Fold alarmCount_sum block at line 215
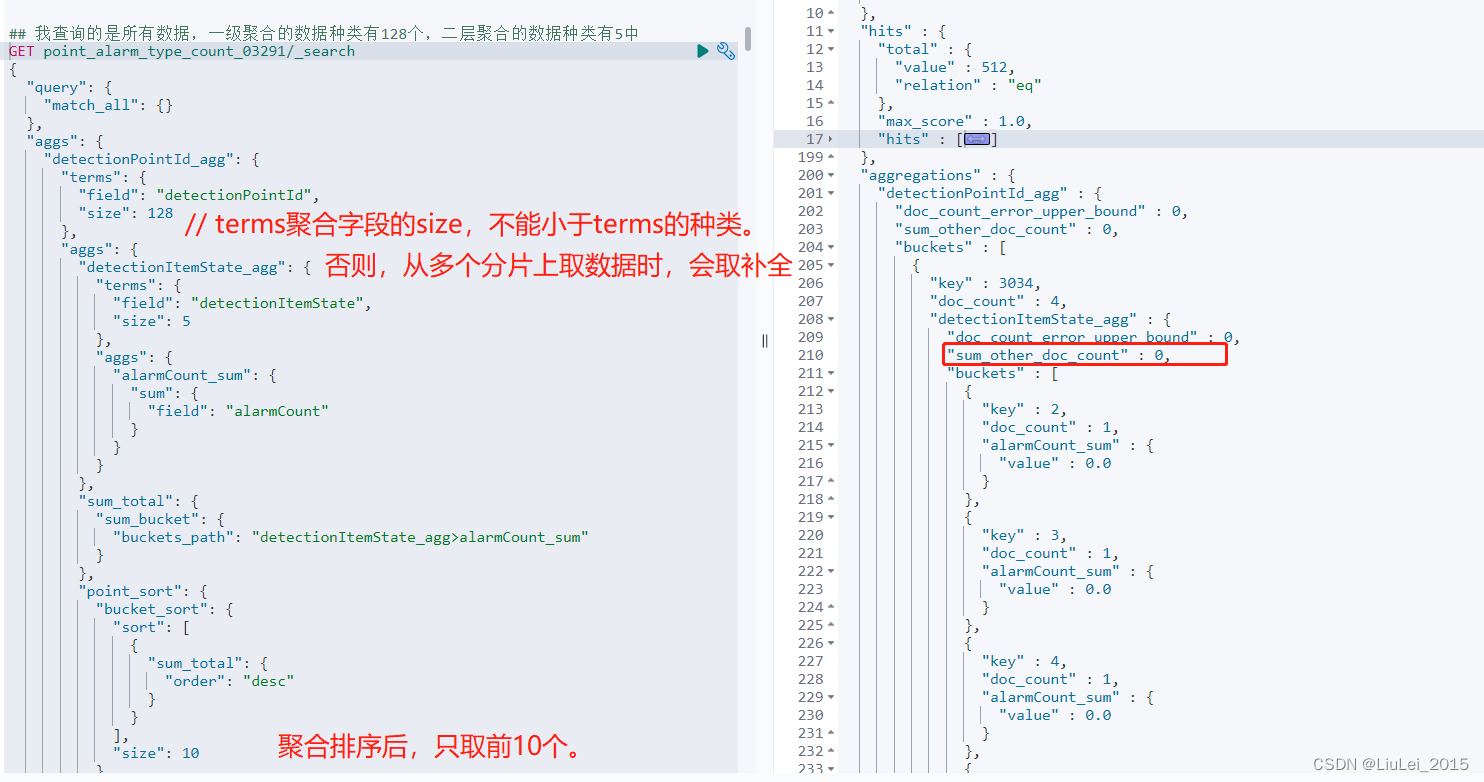The height and width of the screenshot is (782, 1484). [831, 445]
